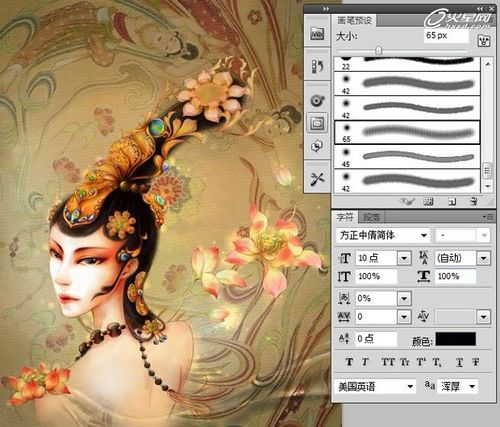The width and height of the screenshot is (500, 427).
Task: Open the Clone Source panel icon
Action: click(x=317, y=146)
